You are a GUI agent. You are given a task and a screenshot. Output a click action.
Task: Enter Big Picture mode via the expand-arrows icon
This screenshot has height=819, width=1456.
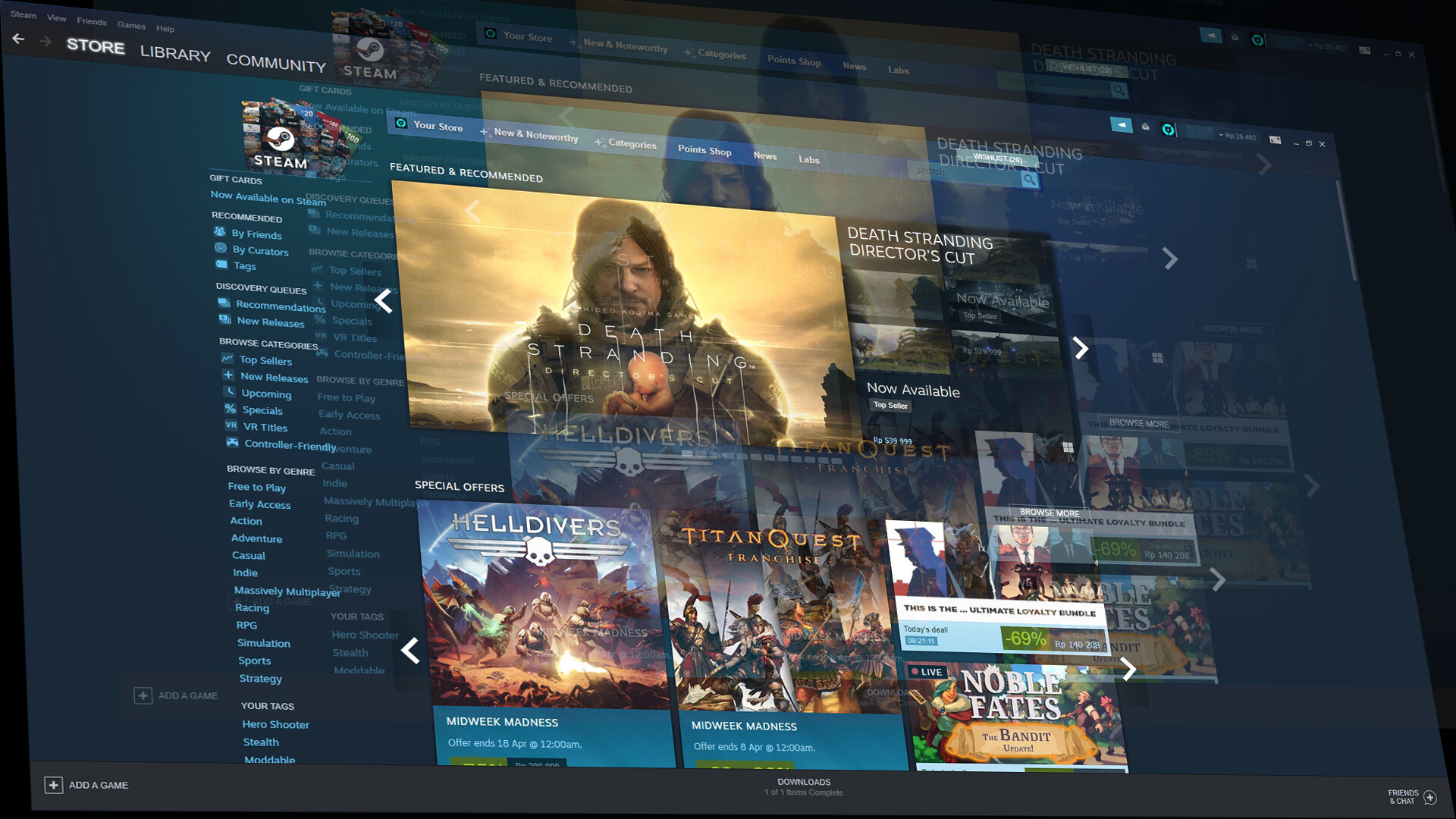1276,140
